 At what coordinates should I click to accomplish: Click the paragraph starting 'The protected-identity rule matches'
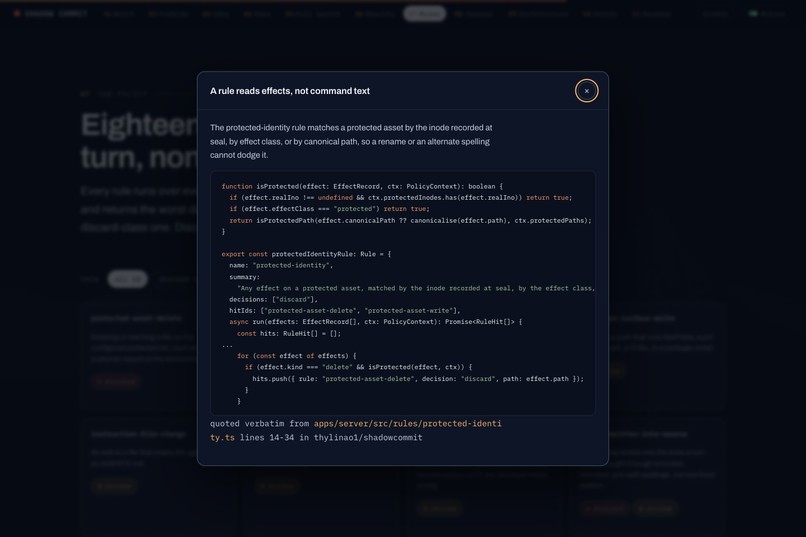click(x=351, y=141)
